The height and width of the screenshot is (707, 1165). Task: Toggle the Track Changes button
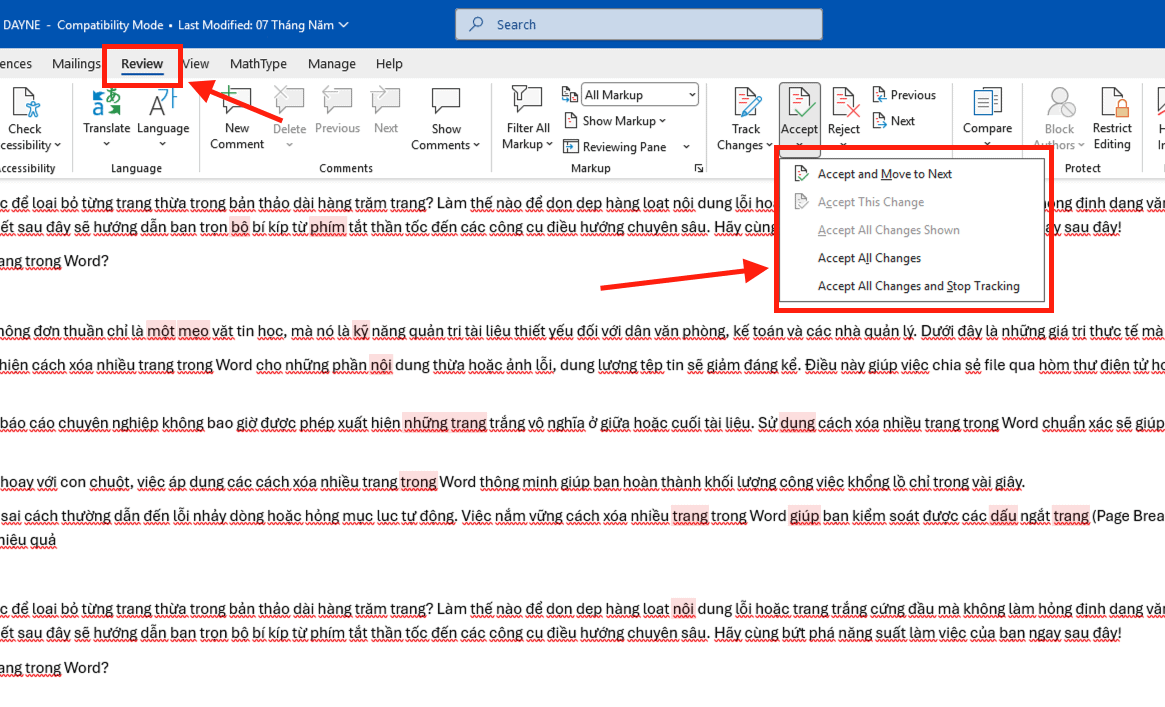click(744, 117)
